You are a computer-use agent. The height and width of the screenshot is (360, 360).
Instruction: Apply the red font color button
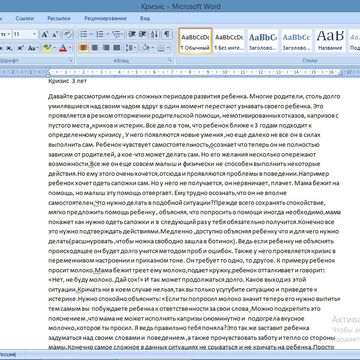[63, 48]
